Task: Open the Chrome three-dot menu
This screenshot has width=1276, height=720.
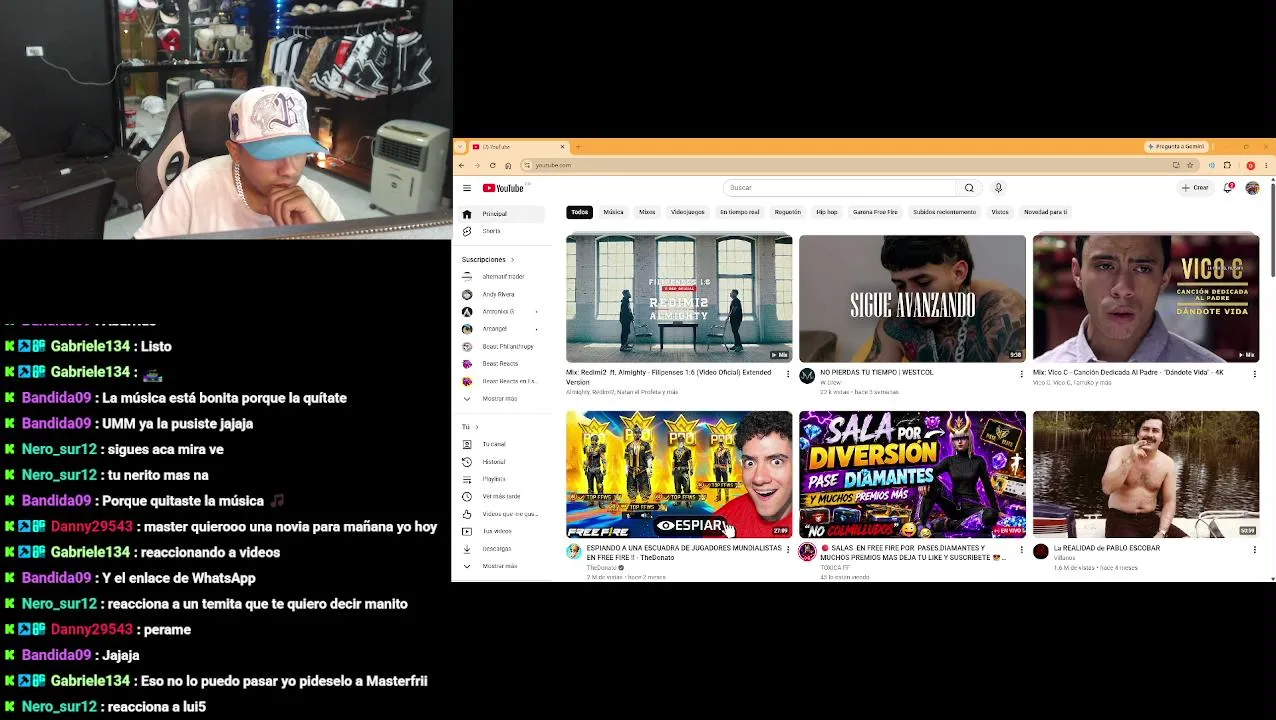Action: pos(1265,165)
